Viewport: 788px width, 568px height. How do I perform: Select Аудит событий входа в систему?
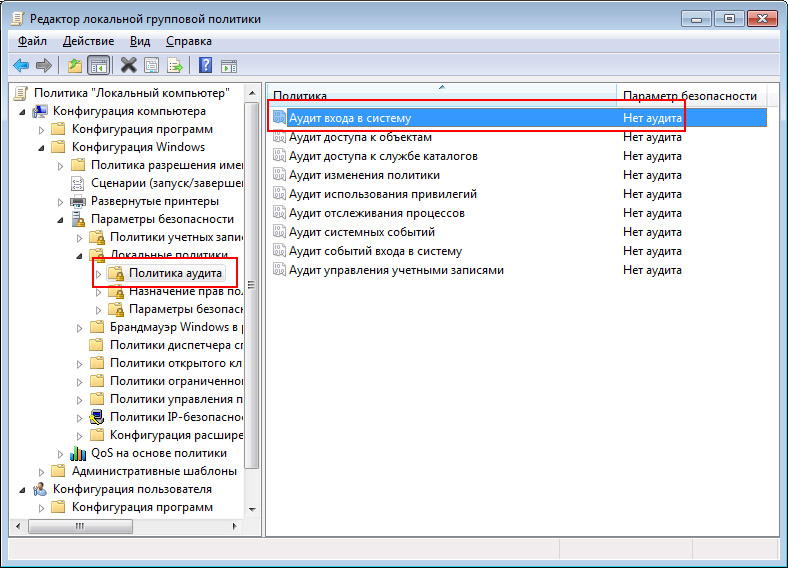click(375, 251)
